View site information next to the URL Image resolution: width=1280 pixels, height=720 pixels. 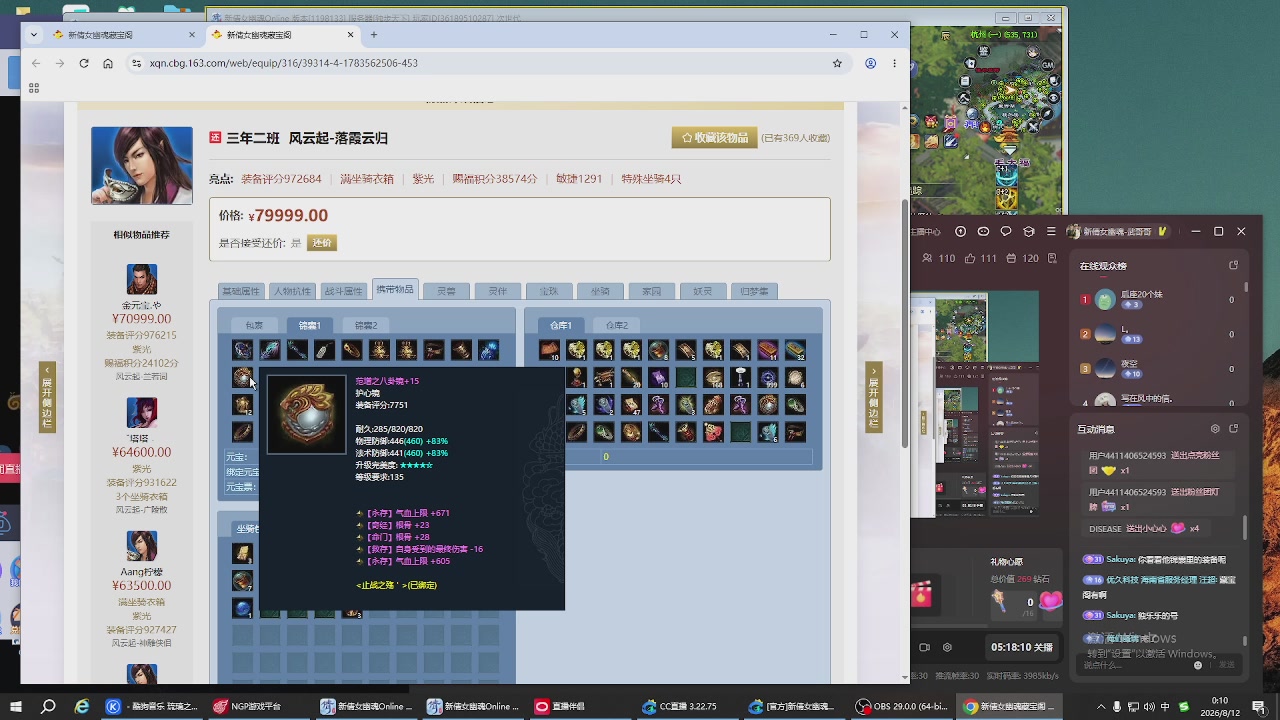[x=137, y=63]
